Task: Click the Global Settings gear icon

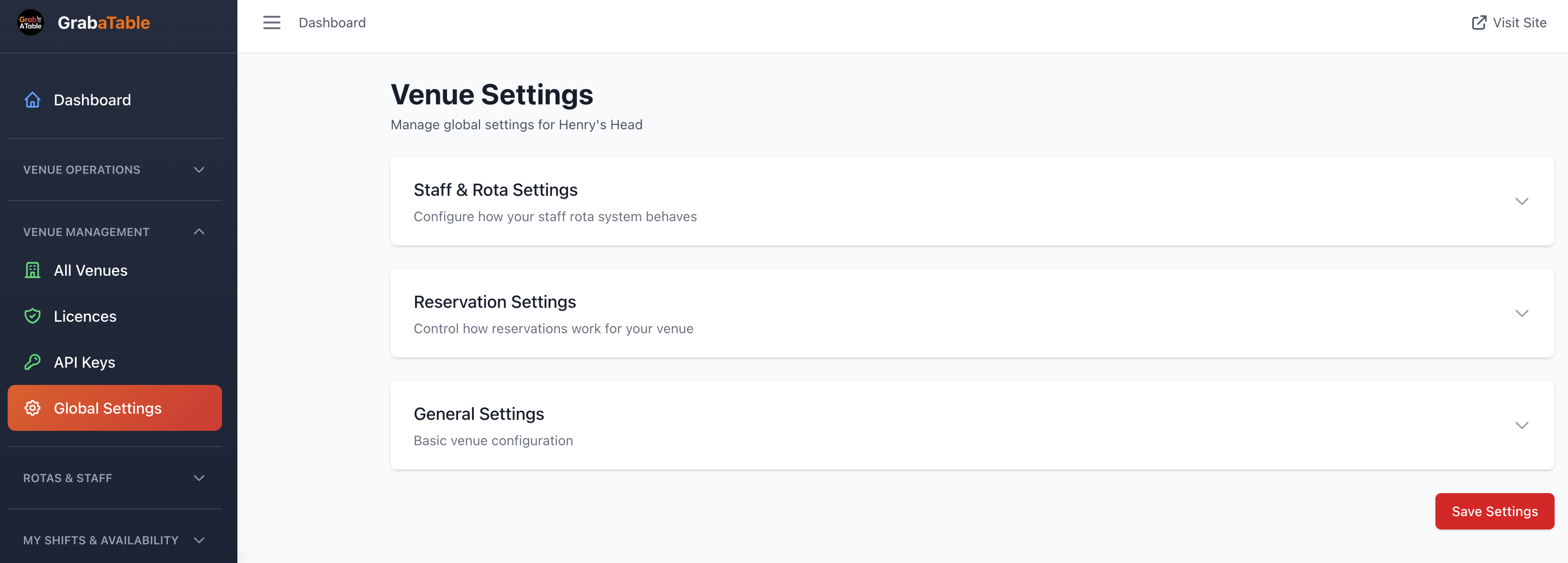Action: click(x=32, y=408)
